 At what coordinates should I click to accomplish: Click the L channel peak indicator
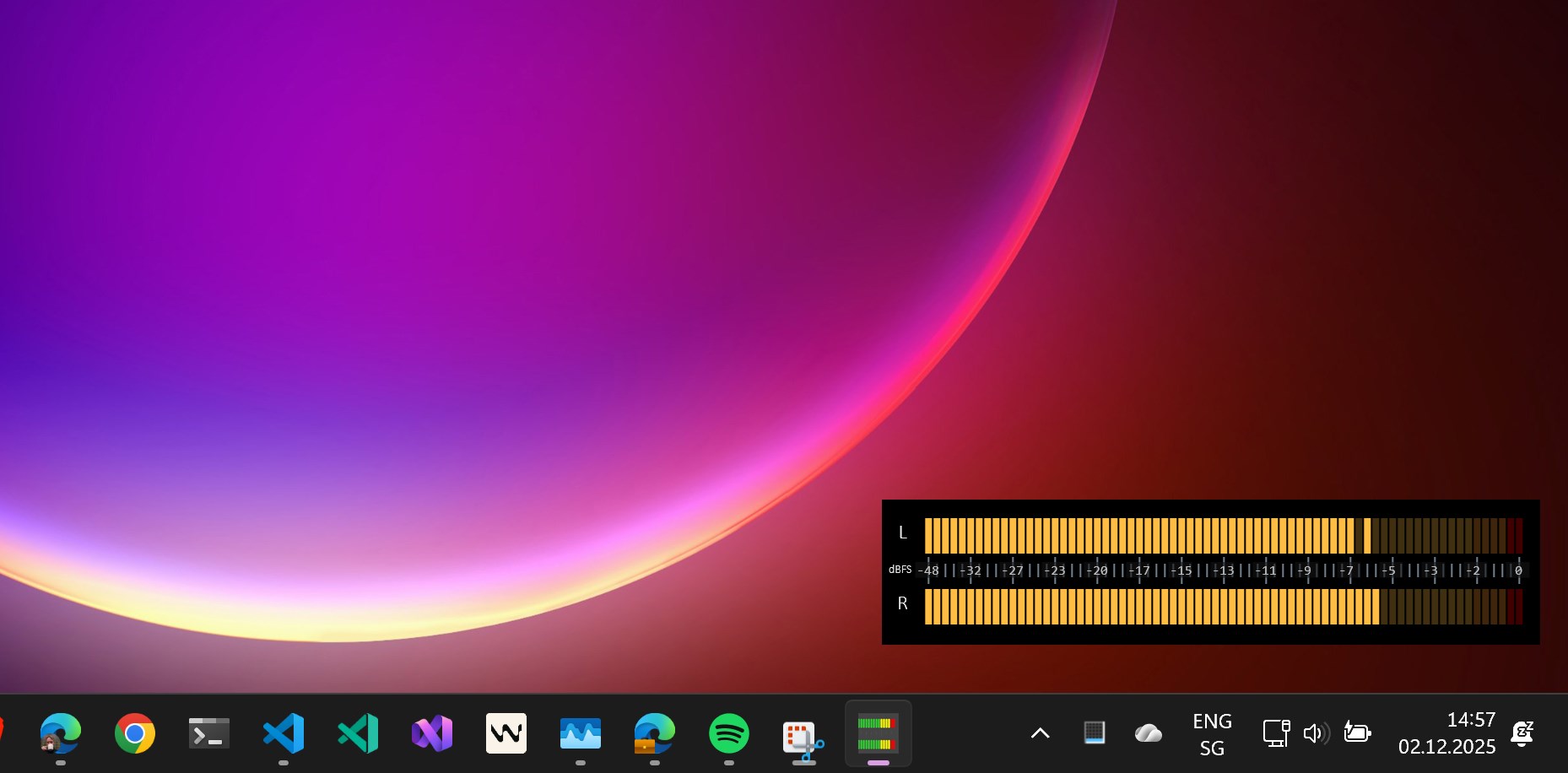click(1367, 535)
